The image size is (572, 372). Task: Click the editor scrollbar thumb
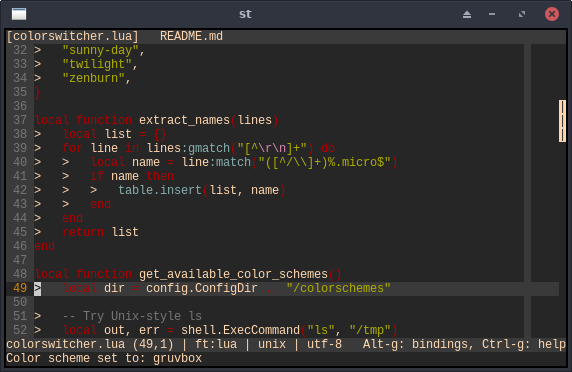pos(562,121)
